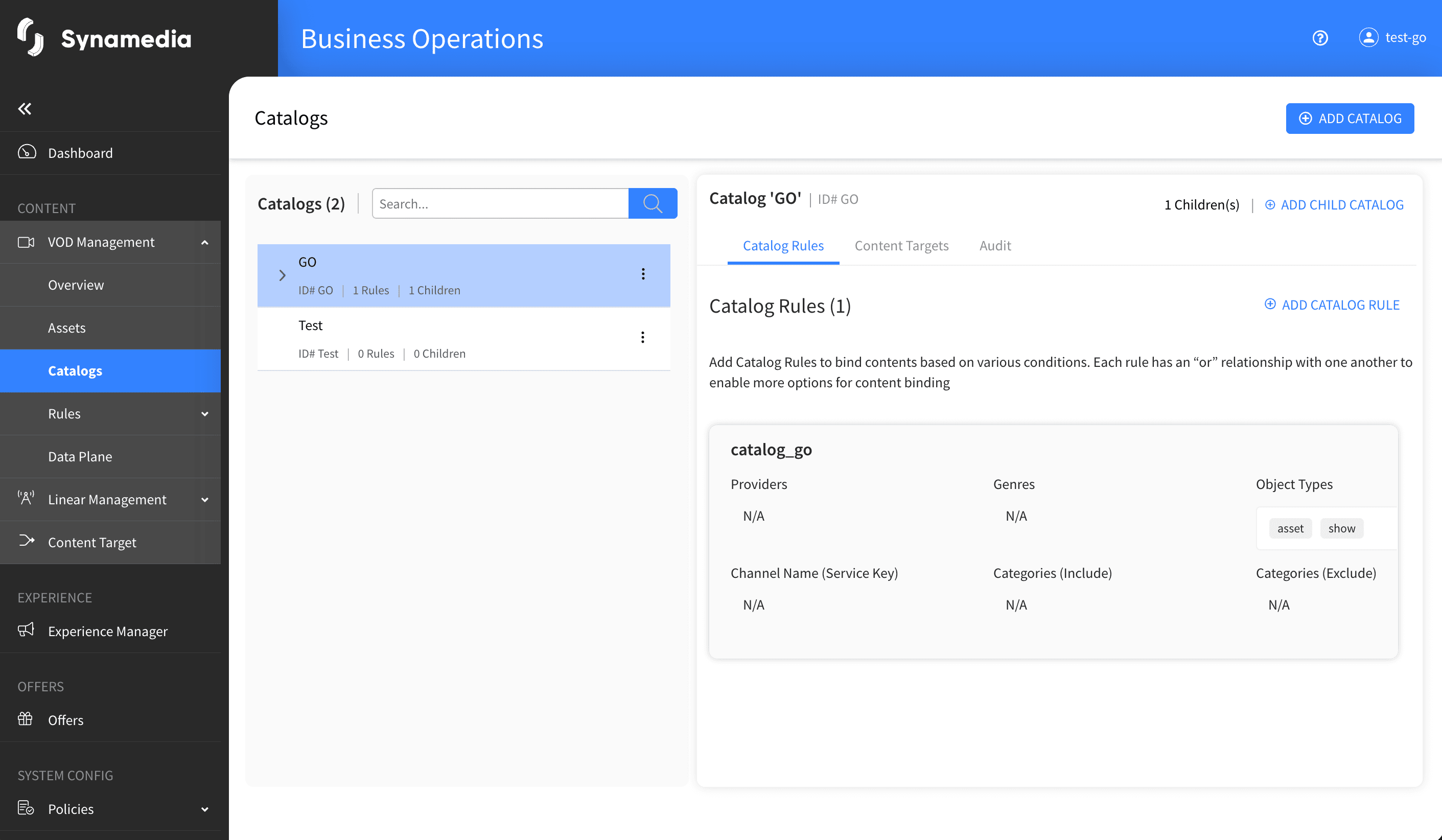Click the VOD Management camera icon
Image resolution: width=1442 pixels, height=840 pixels.
point(27,242)
